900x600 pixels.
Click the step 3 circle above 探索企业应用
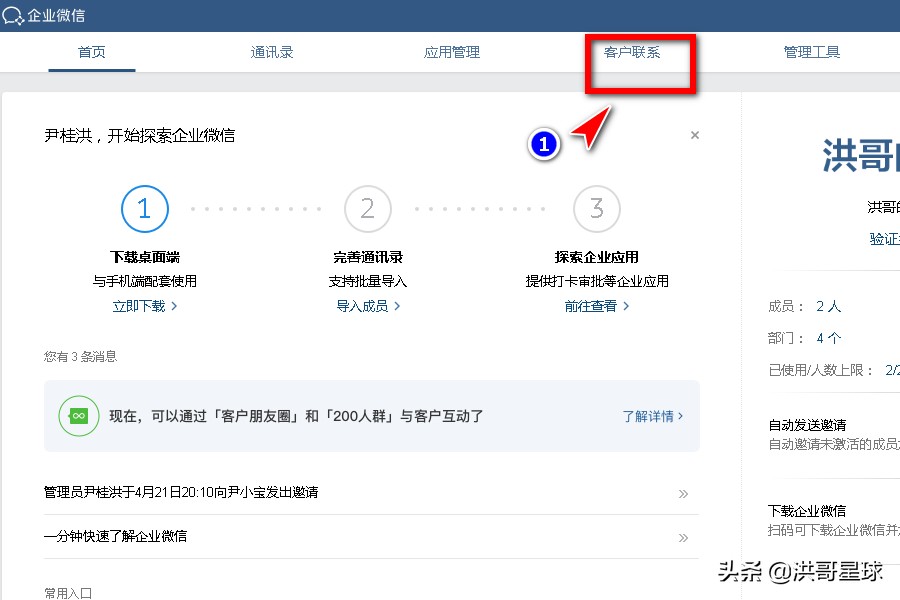[x=597, y=209]
